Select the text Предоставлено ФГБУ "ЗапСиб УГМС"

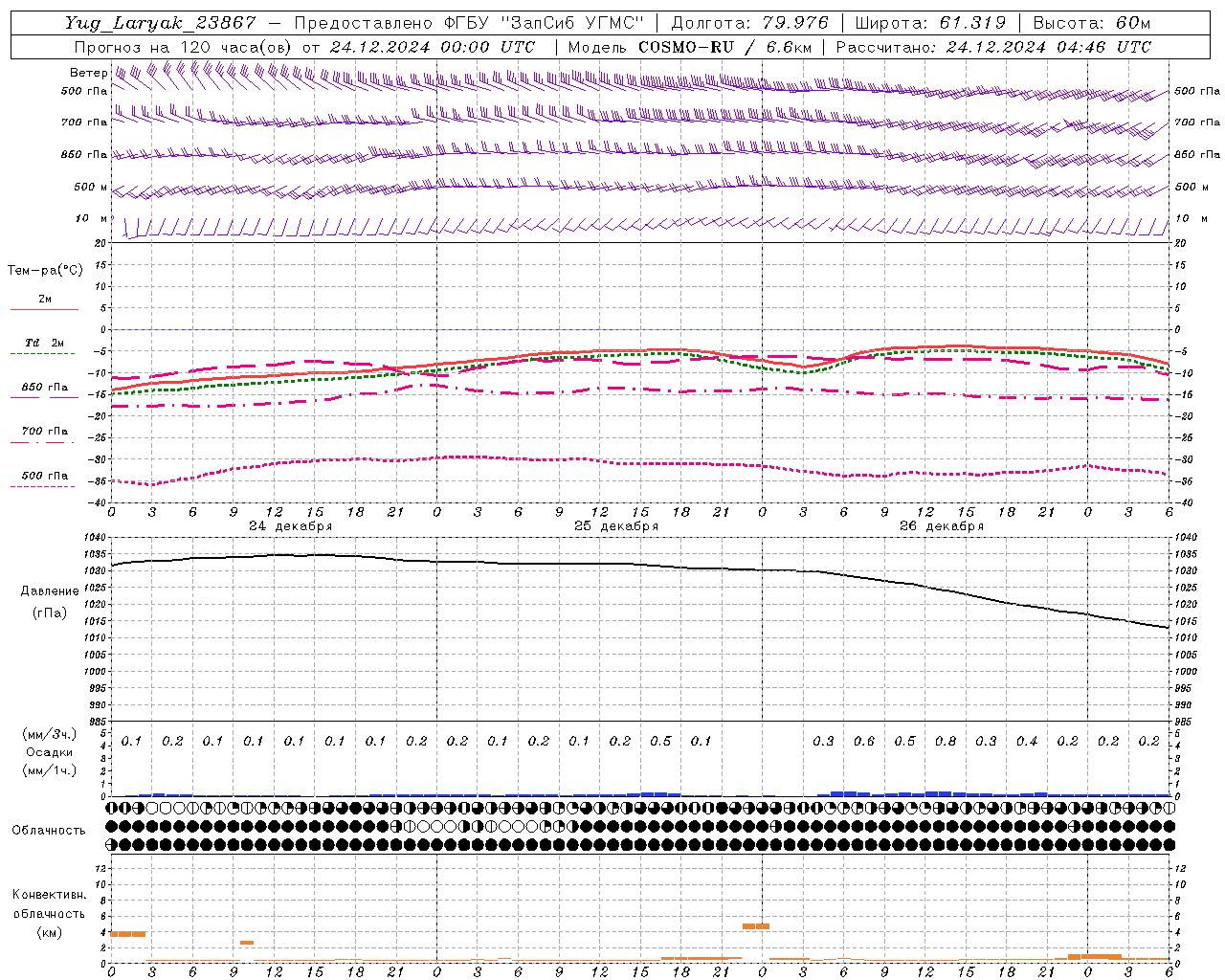coord(469,23)
